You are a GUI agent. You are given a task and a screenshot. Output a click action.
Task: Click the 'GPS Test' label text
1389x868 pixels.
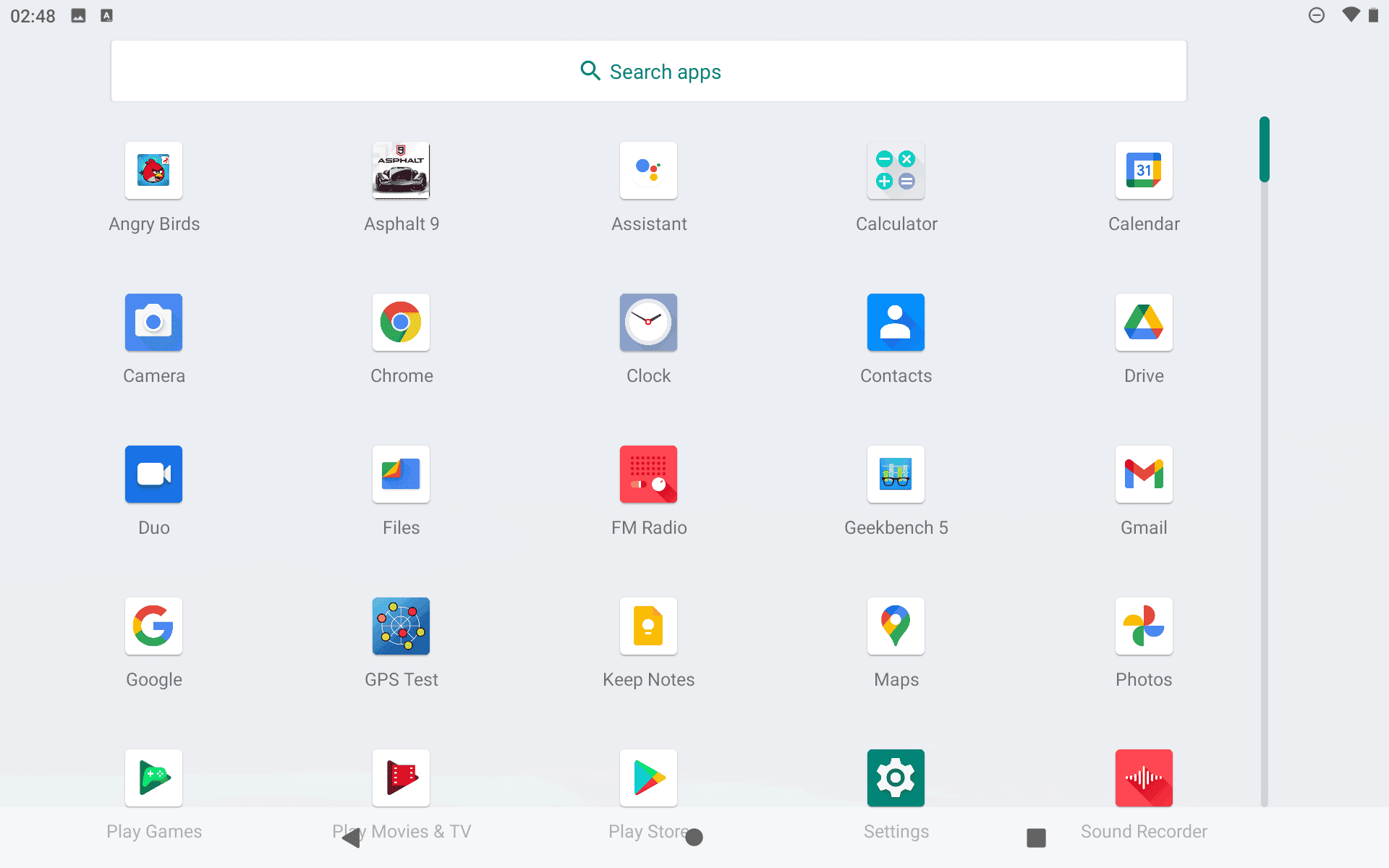(401, 680)
